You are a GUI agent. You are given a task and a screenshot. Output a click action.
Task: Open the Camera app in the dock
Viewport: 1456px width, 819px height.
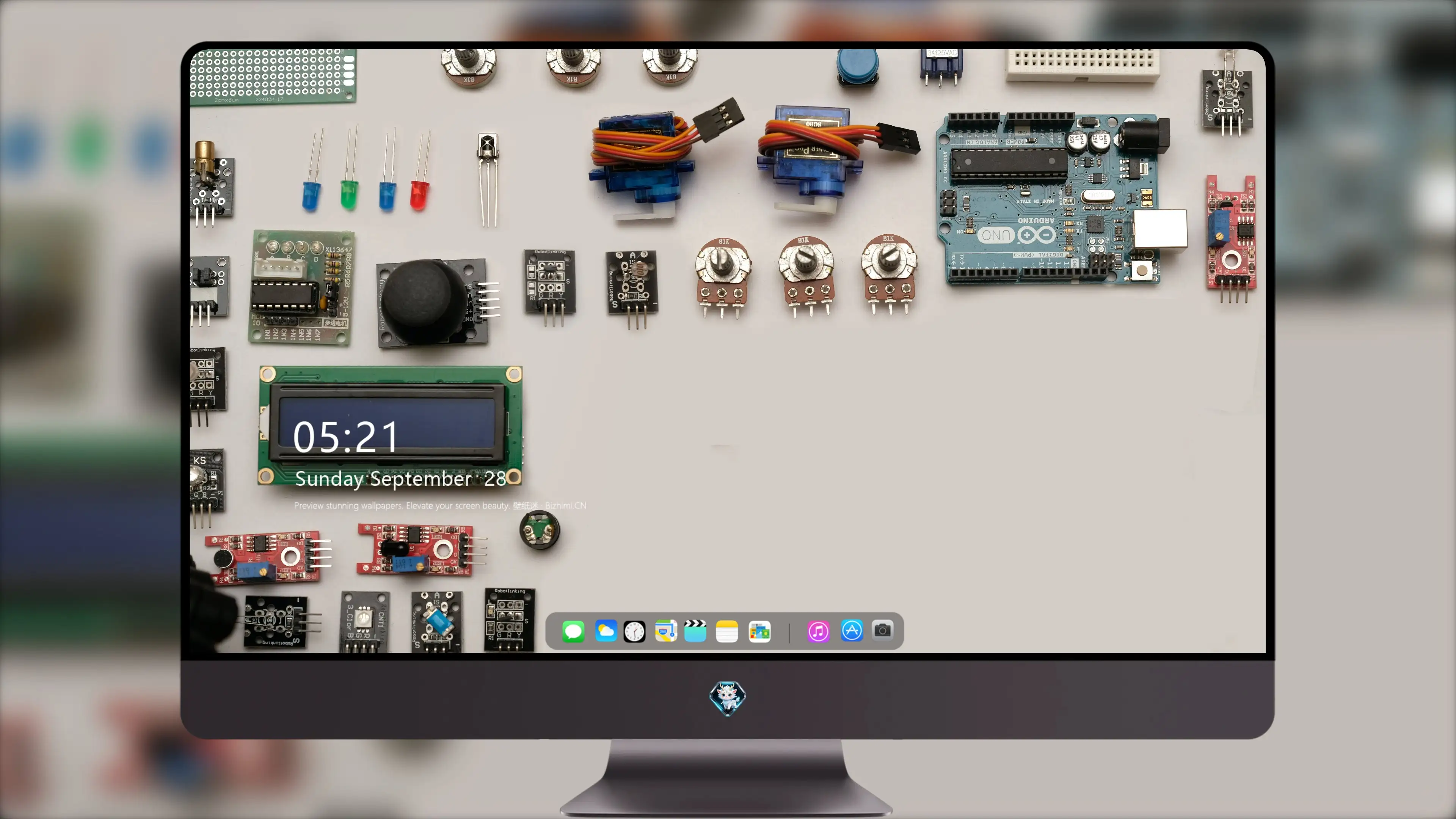[882, 630]
